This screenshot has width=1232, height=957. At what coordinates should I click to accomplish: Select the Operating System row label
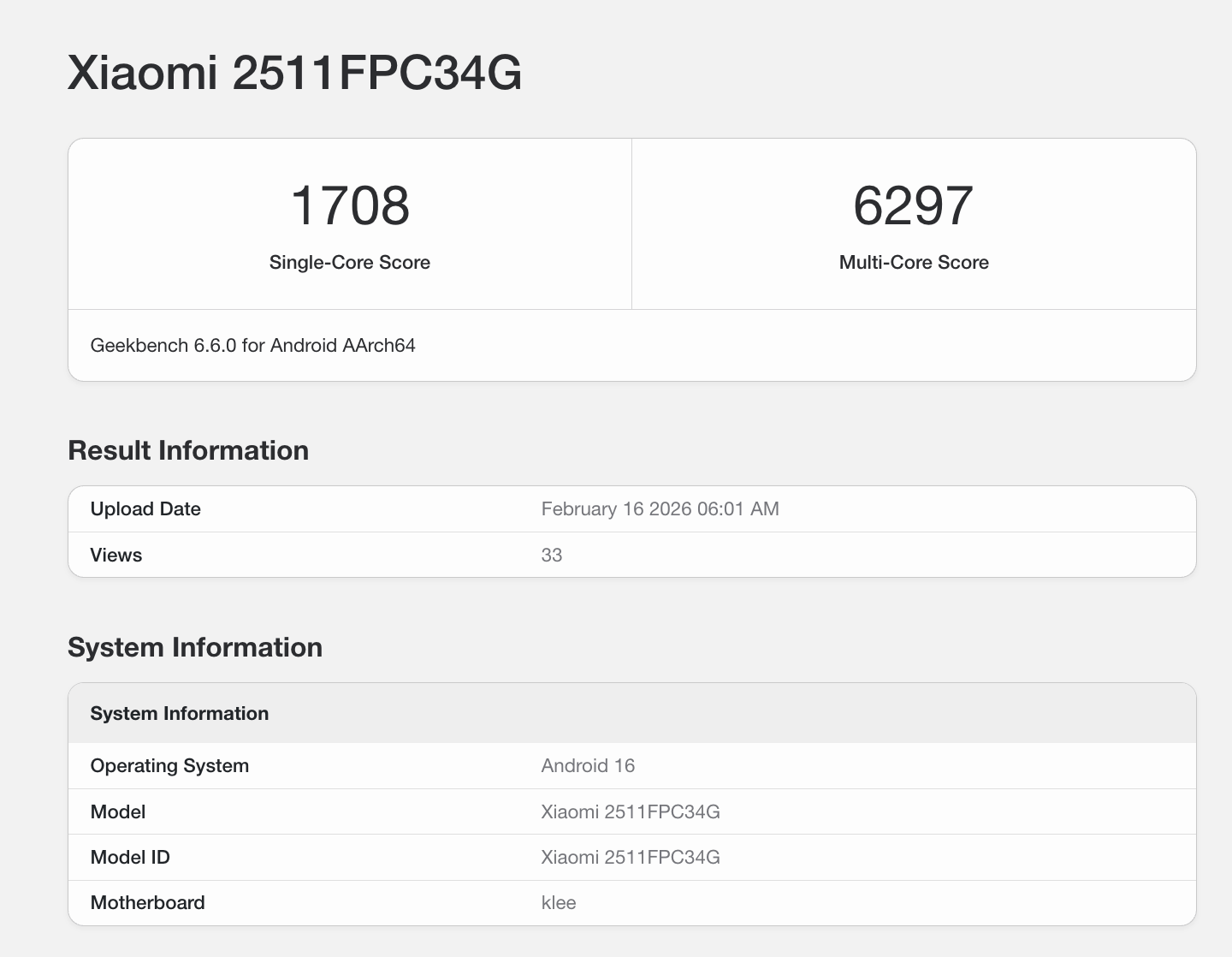point(169,766)
